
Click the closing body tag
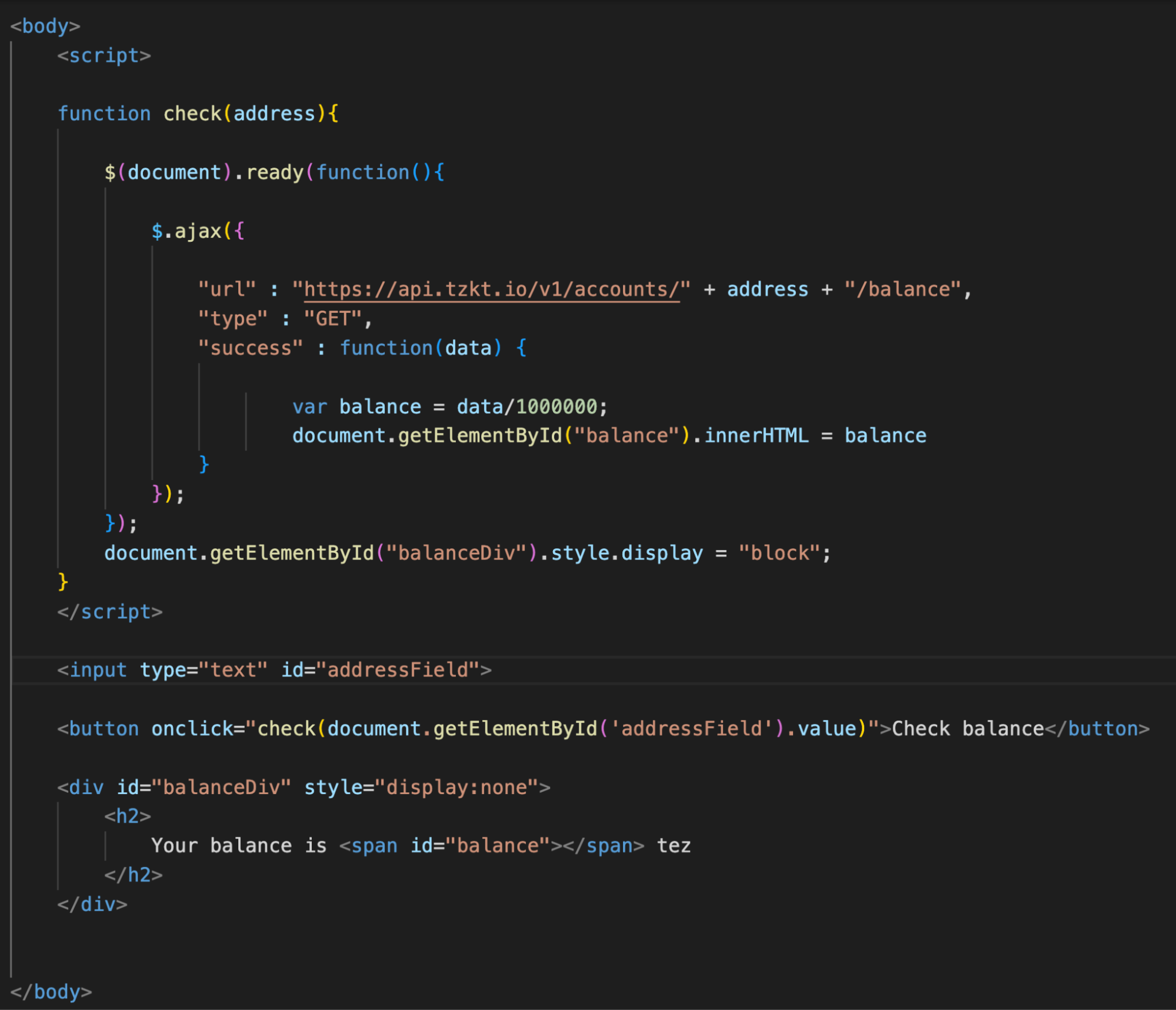pyautogui.click(x=51, y=992)
